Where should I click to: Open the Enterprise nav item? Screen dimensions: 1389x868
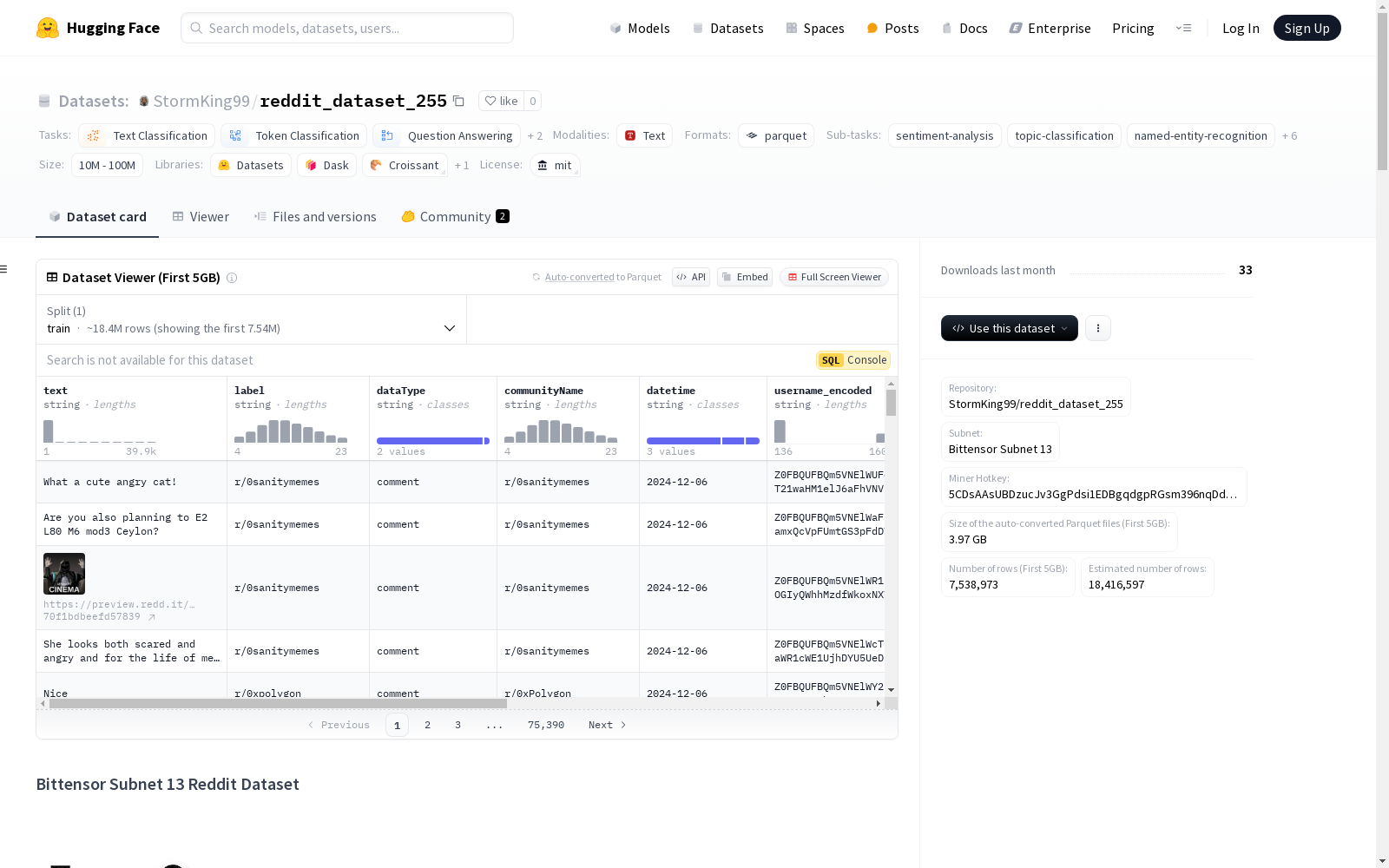point(1050,28)
